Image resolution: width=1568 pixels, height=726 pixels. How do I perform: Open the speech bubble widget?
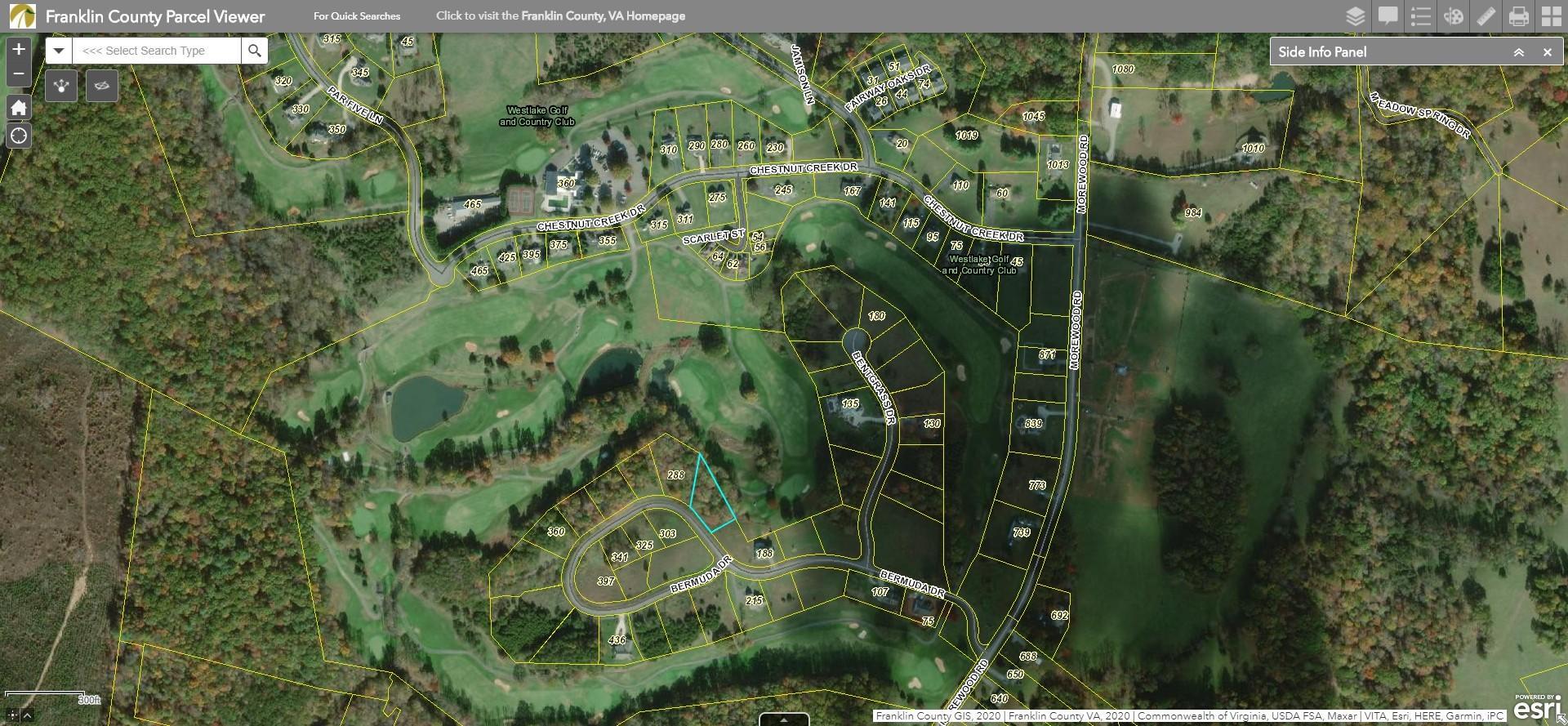pyautogui.click(x=1388, y=16)
